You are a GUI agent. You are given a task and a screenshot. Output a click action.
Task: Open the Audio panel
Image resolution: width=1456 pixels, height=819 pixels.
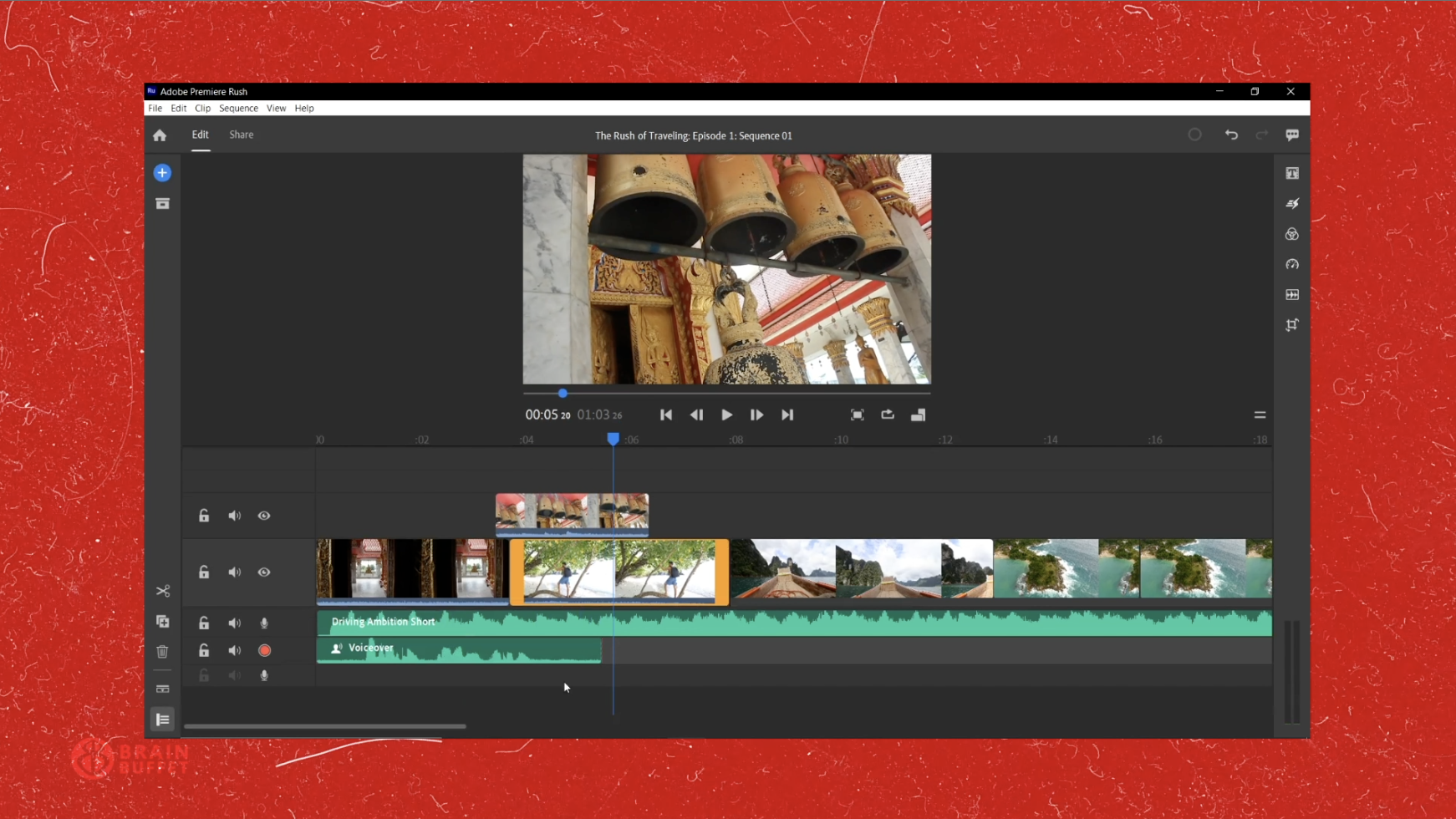click(1292, 294)
